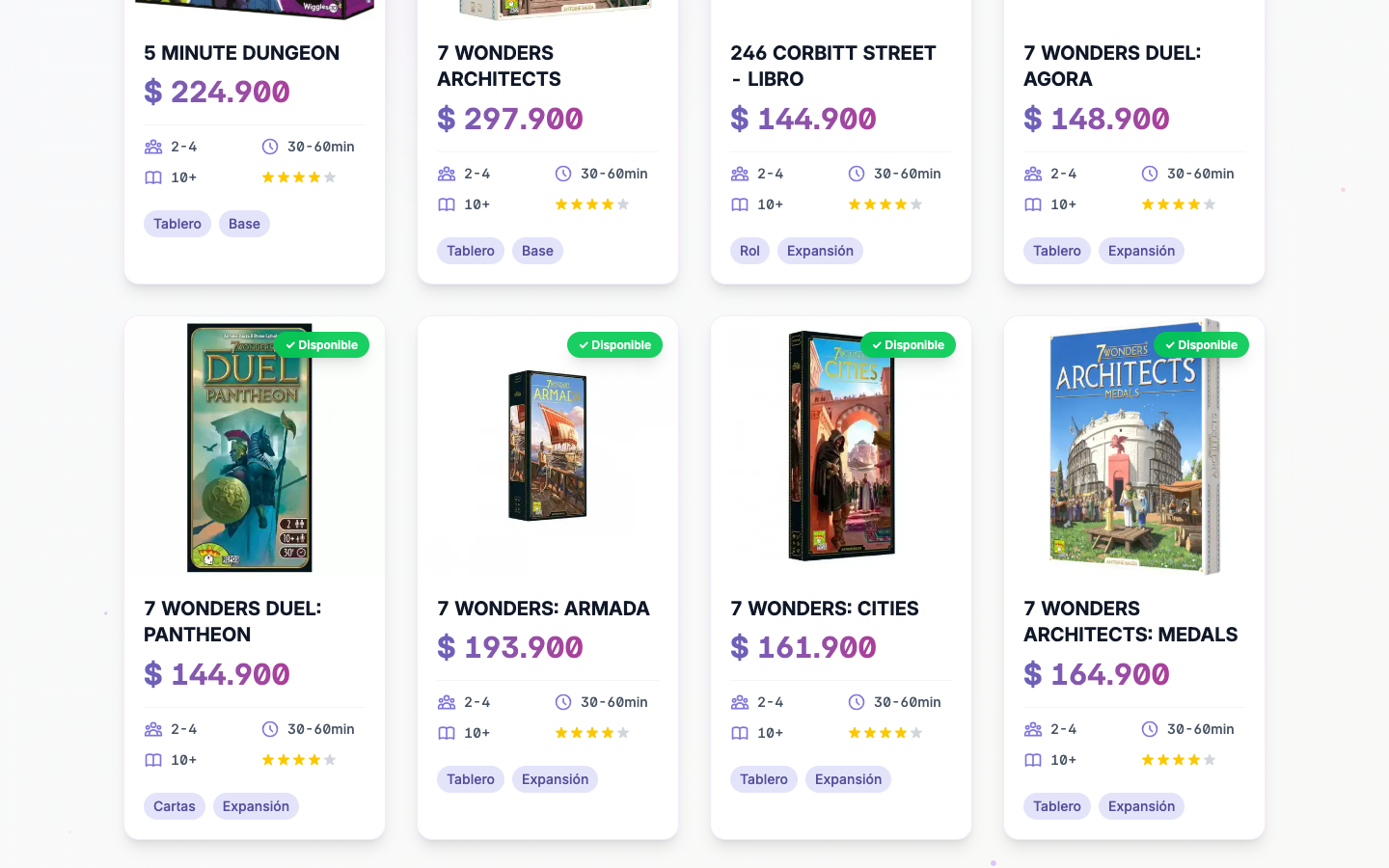The image size is (1389, 868).
Task: Click the players count icon on 5 MINUTE DUNGEON card
Action: 152,147
